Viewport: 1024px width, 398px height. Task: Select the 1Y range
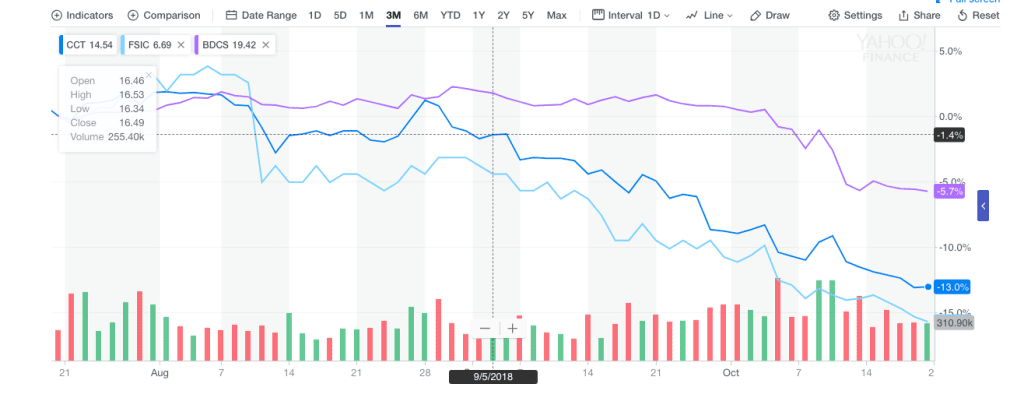479,15
